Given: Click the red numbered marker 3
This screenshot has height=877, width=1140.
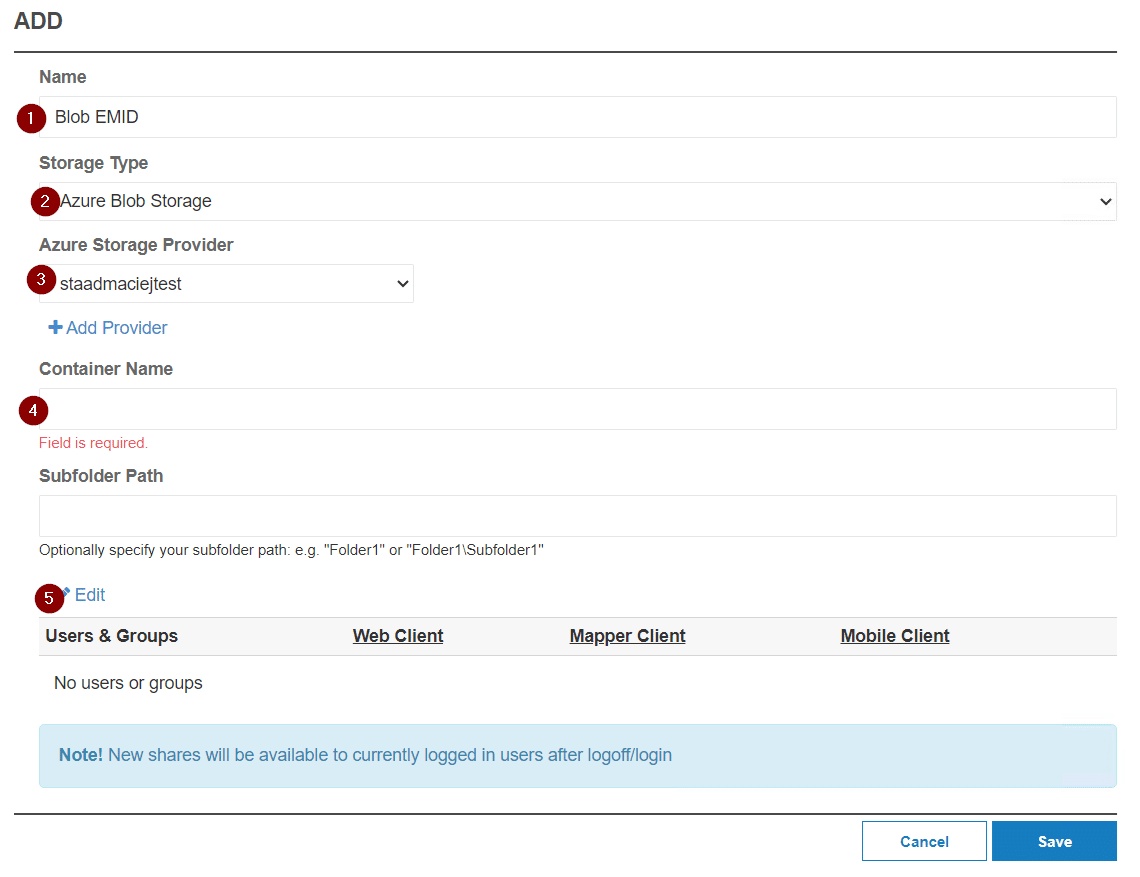Looking at the screenshot, I should click(x=41, y=279).
